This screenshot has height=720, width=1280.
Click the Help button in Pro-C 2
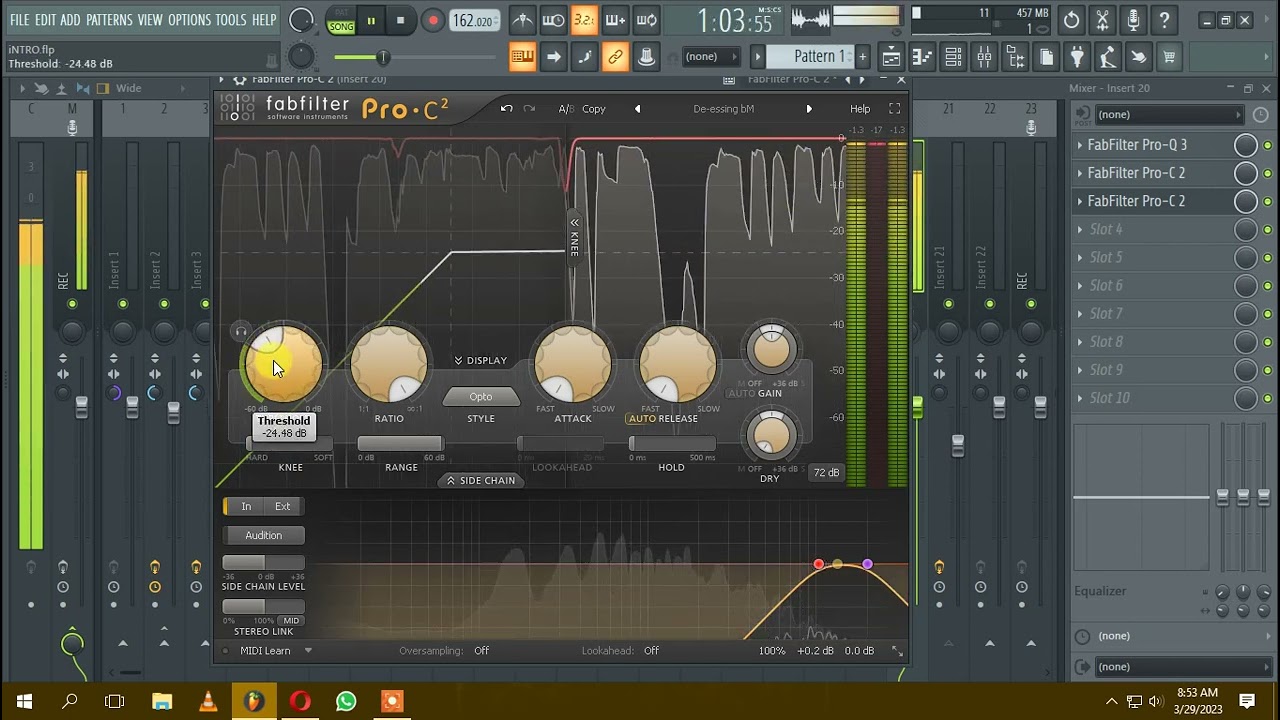click(x=860, y=109)
